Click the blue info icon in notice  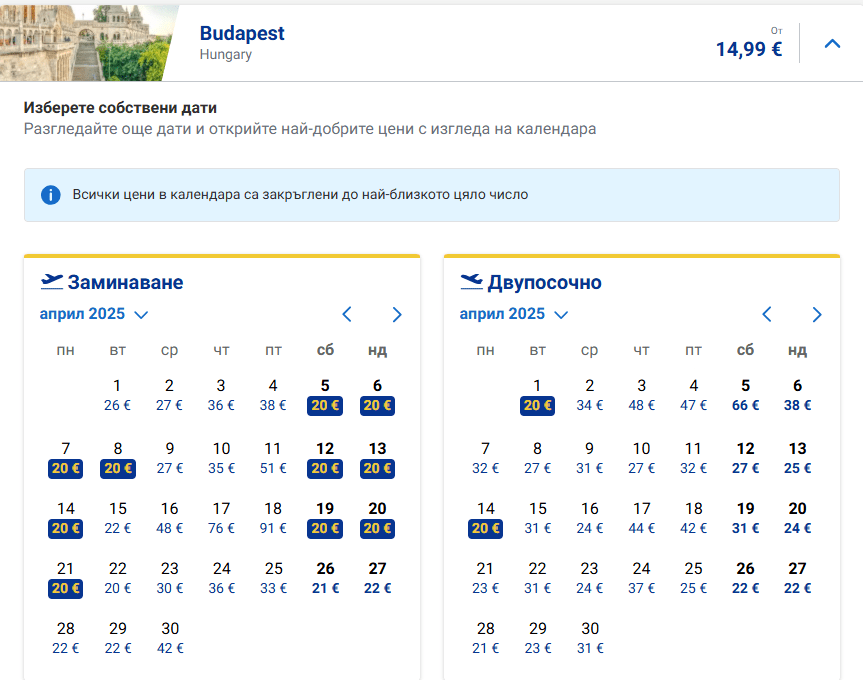tap(51, 195)
